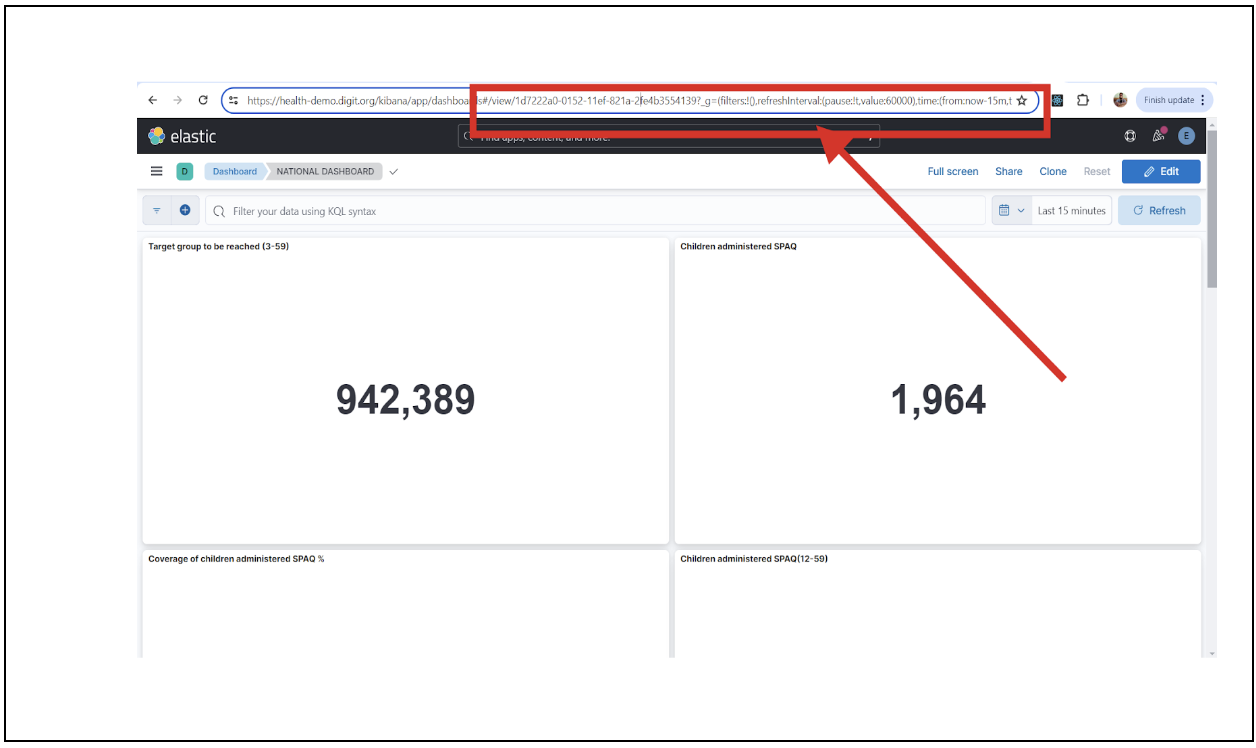Image resolution: width=1256 pixels, height=748 pixels.
Task: Open the calendar quick date menu
Action: coord(1011,210)
